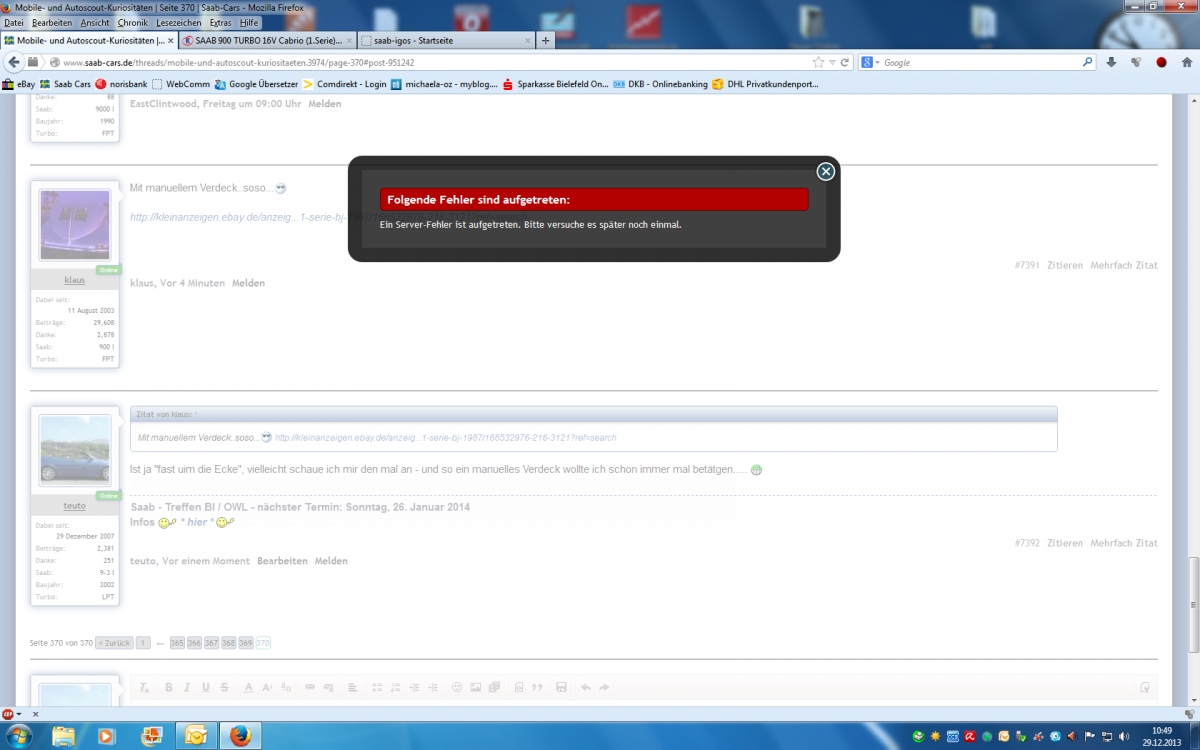Open the Saab Cars bookmark
1200x750 pixels.
click(x=65, y=85)
